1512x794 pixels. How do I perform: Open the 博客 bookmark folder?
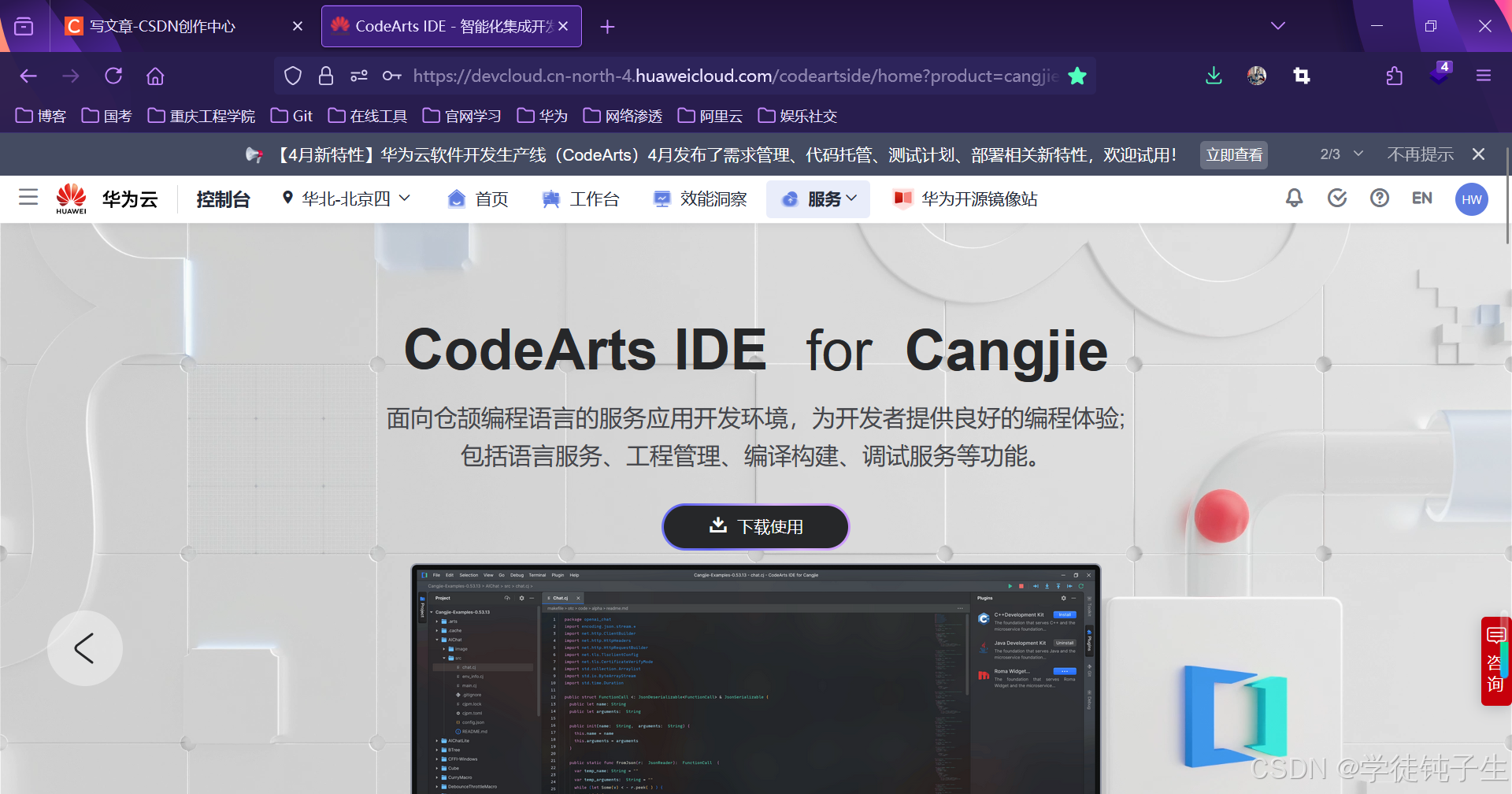(x=41, y=116)
